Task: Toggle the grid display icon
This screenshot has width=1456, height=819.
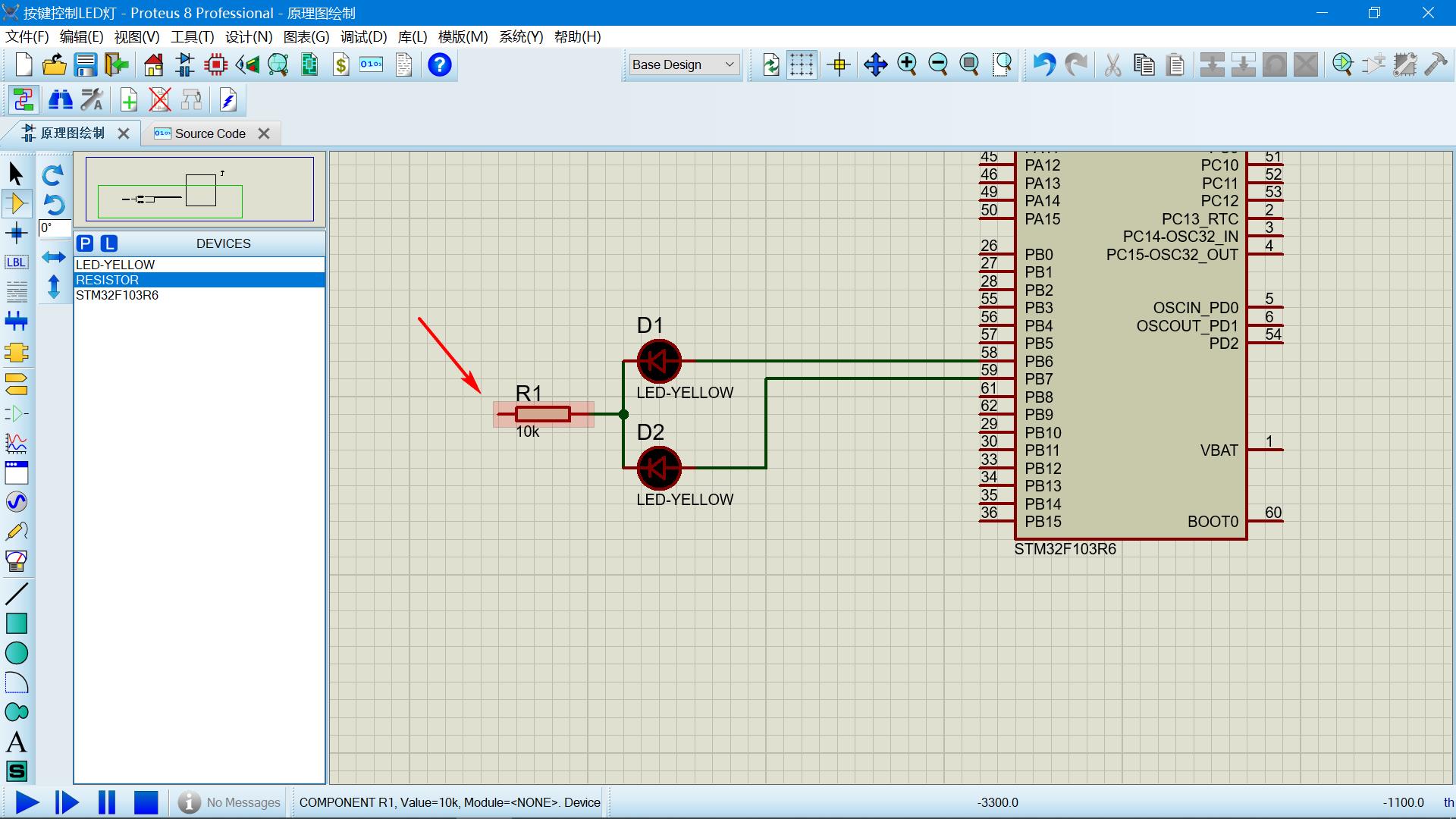Action: 800,64
